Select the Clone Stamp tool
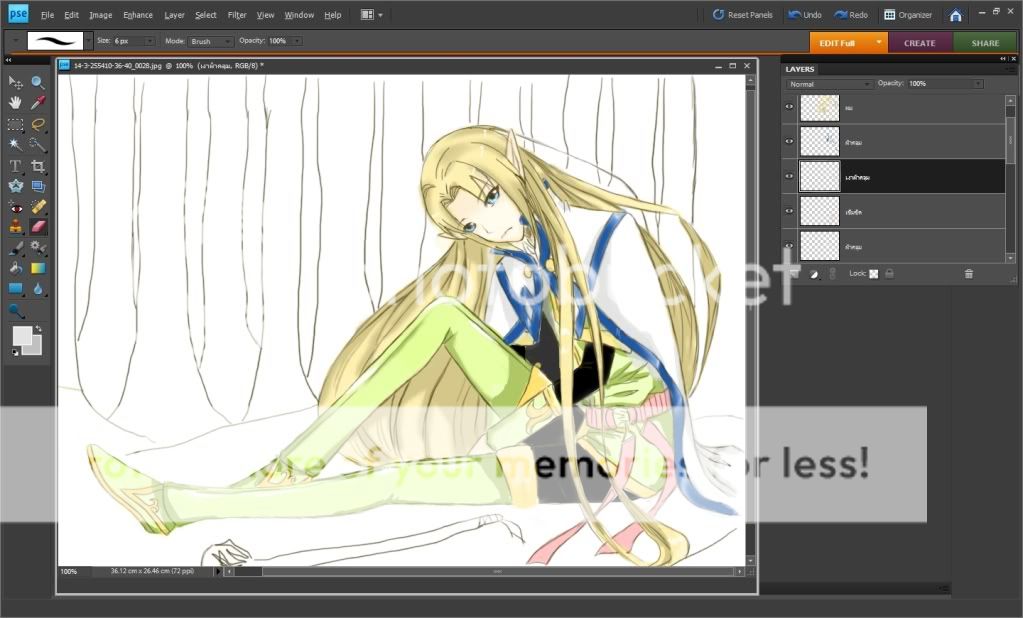The height and width of the screenshot is (618, 1023). pos(16,227)
